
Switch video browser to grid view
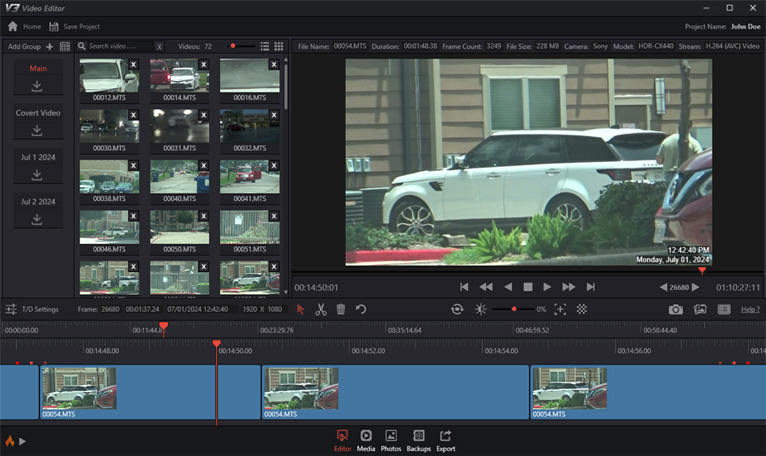tap(279, 46)
